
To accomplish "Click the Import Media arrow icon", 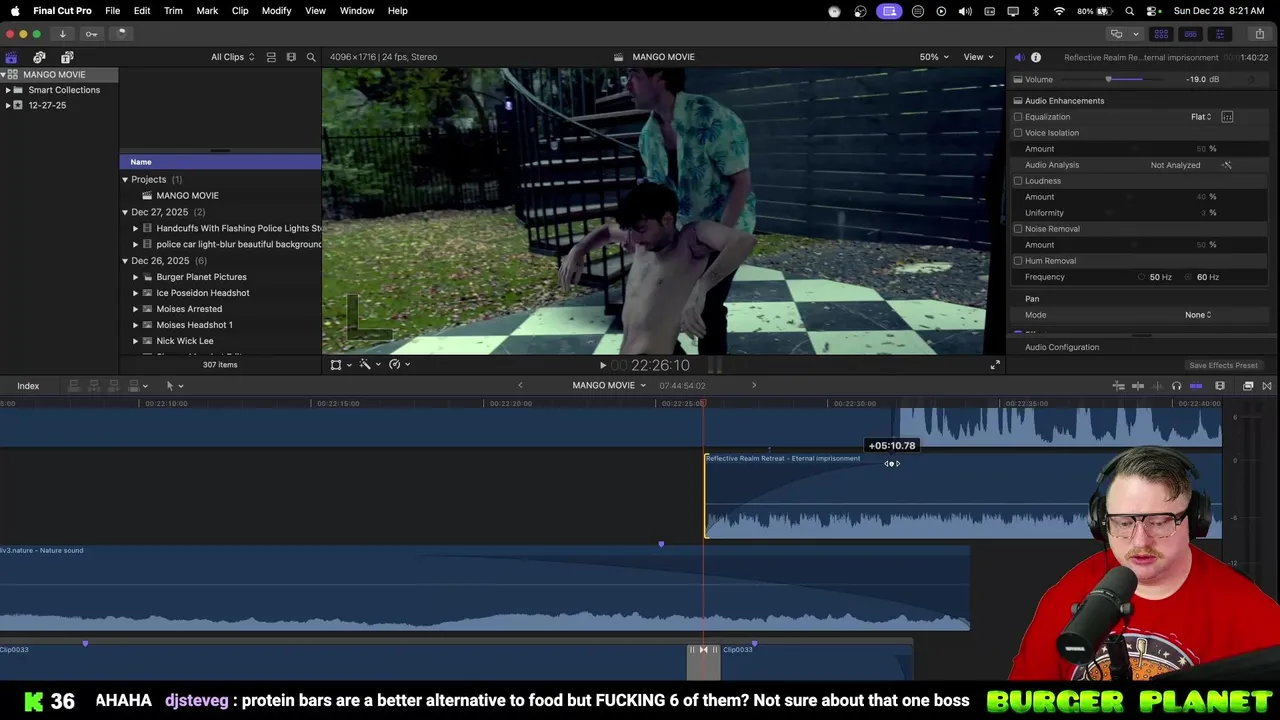I will click(x=62, y=33).
